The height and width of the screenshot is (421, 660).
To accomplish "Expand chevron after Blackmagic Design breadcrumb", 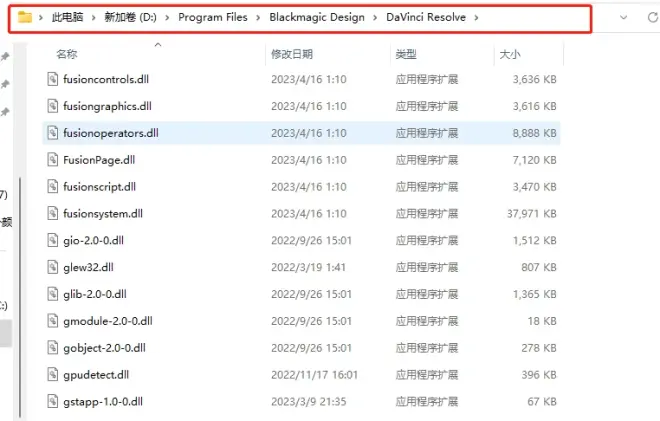I will [x=375, y=18].
